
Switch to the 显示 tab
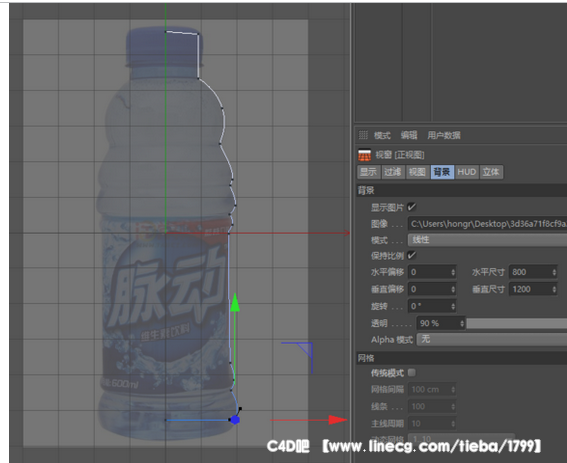368,172
